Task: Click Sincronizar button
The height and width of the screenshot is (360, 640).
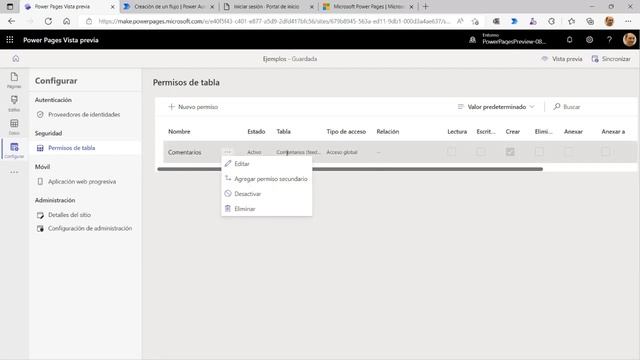Action: click(x=611, y=59)
